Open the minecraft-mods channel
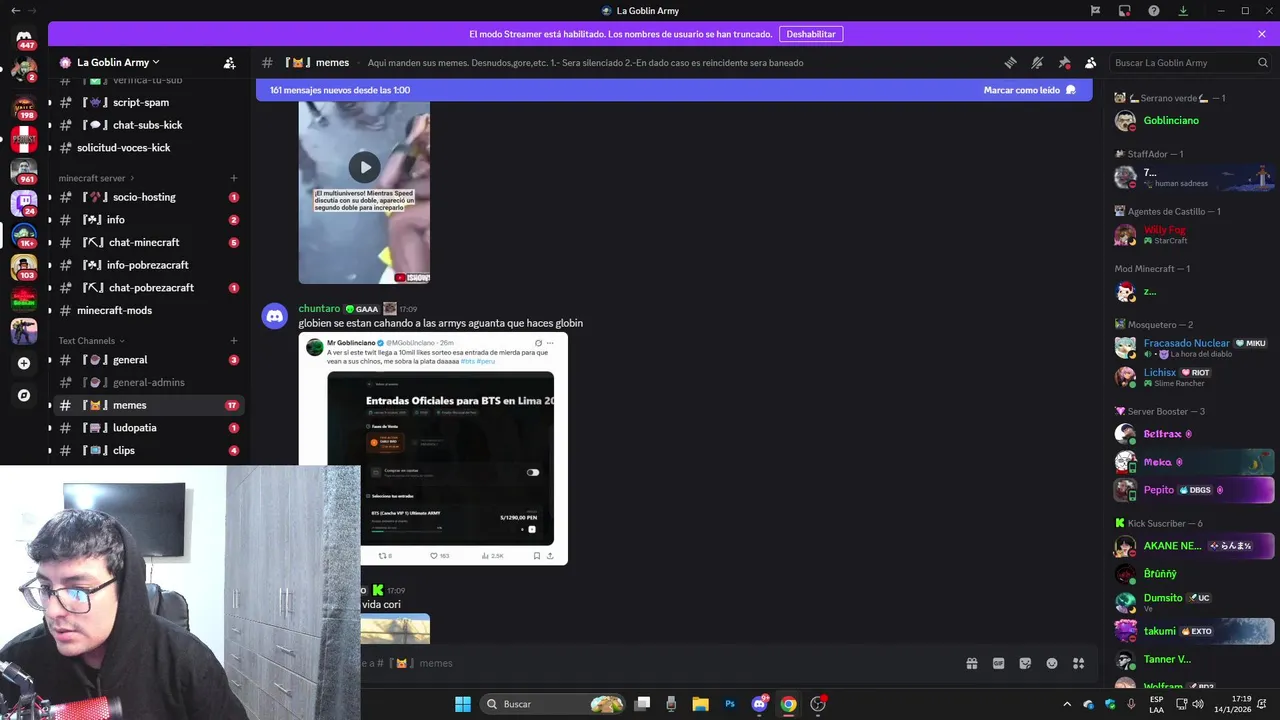The width and height of the screenshot is (1280, 720). coord(148,310)
